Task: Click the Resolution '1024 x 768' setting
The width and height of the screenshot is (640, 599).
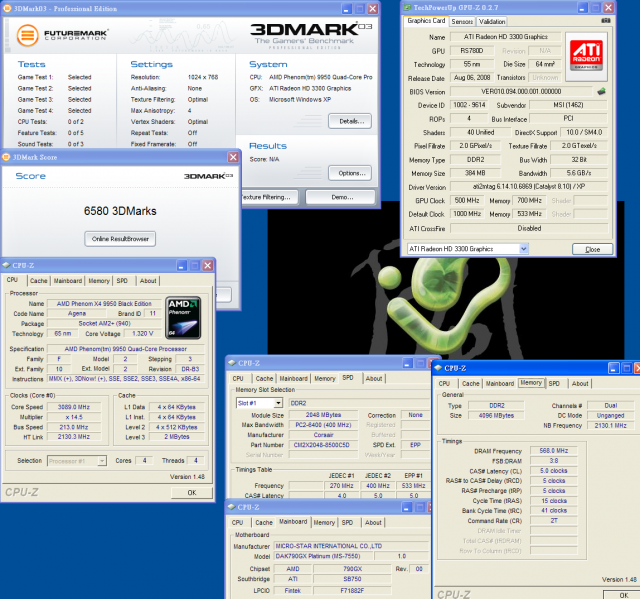Action: [203, 77]
